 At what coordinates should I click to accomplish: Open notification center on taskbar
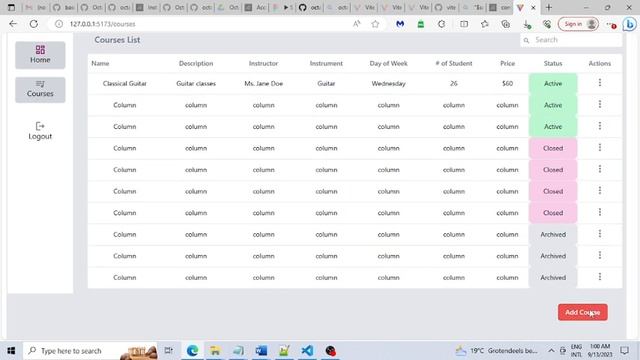pos(624,351)
